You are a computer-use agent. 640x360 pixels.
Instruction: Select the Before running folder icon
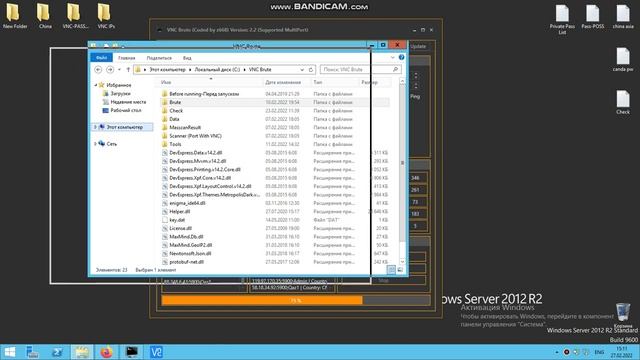(x=164, y=94)
